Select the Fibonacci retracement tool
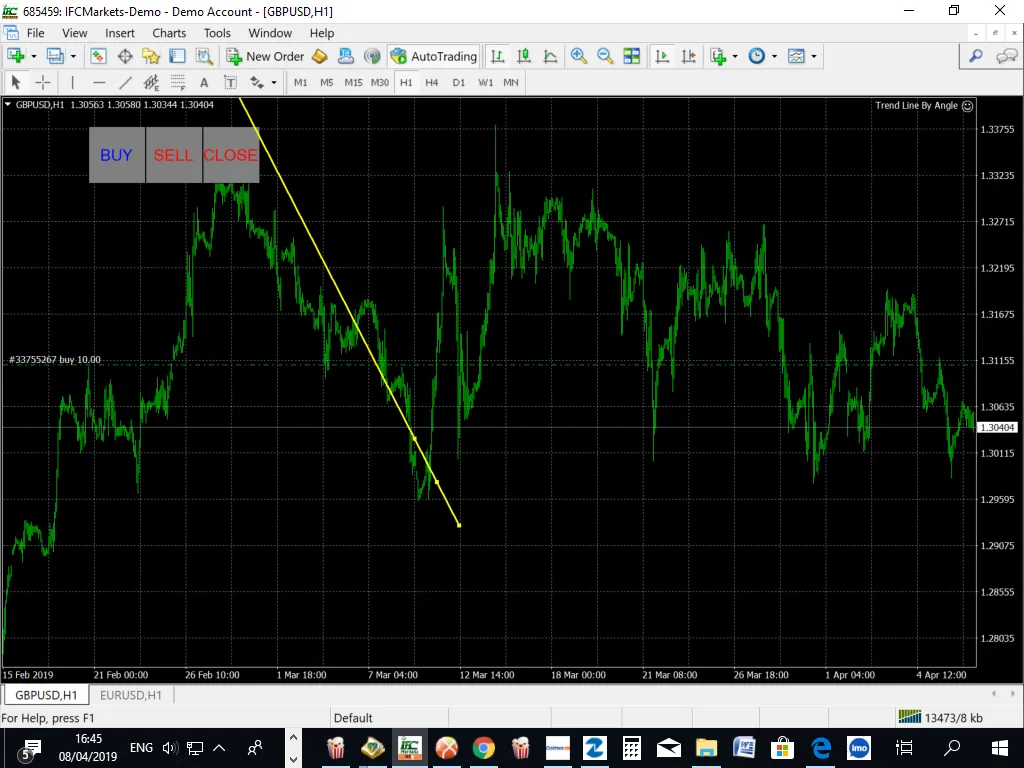 (178, 82)
